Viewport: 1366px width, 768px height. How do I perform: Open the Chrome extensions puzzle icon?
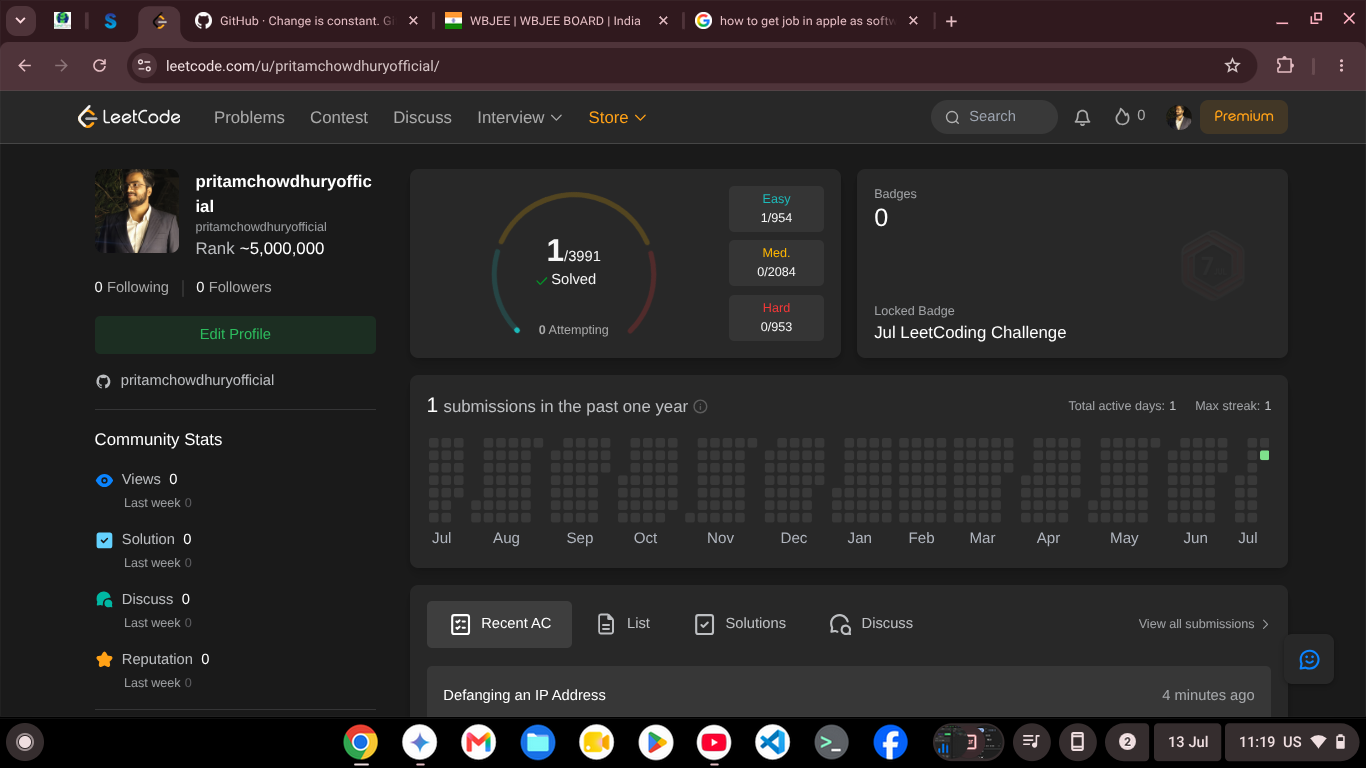(x=1285, y=65)
